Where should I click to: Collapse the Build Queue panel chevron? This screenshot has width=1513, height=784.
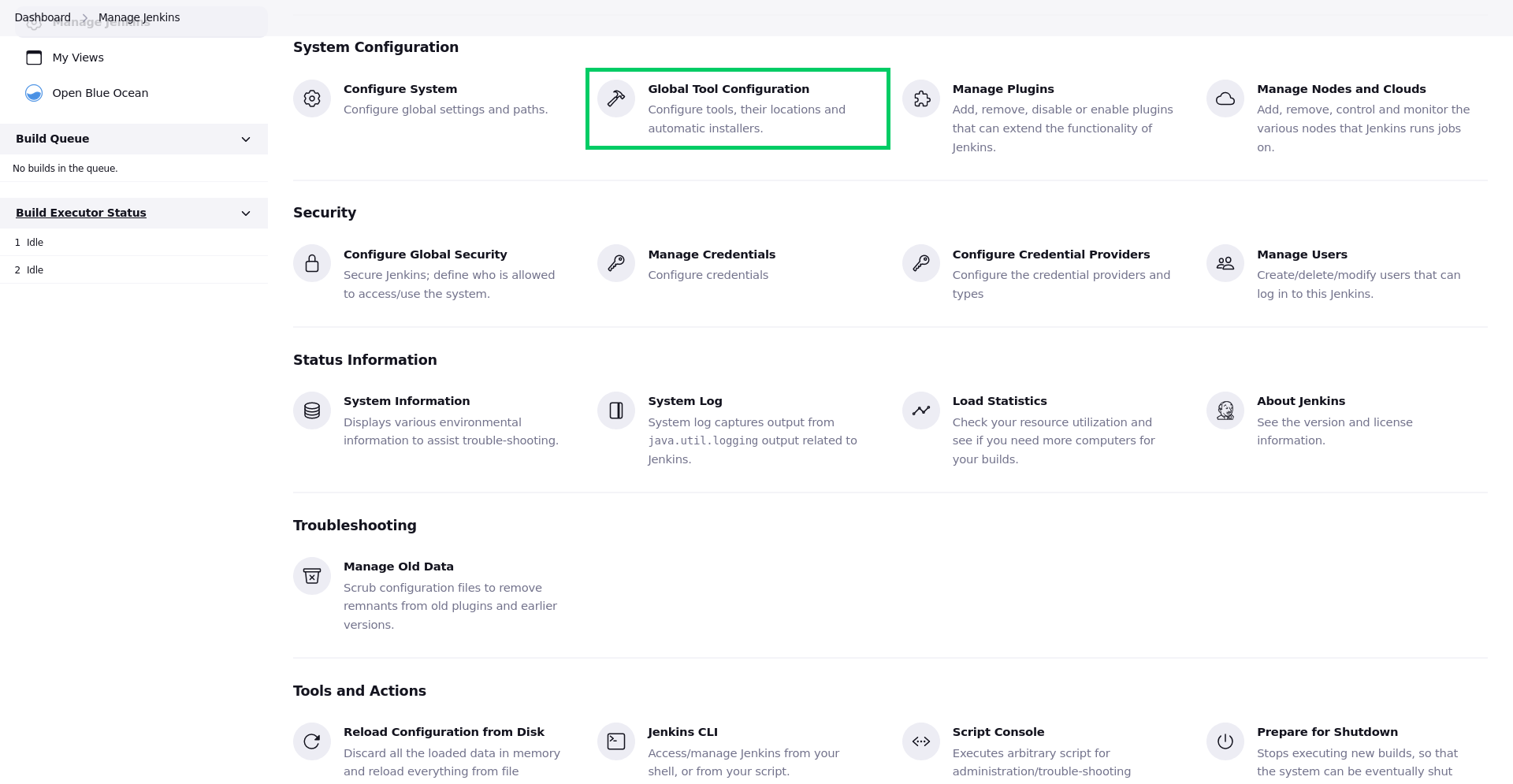click(246, 139)
